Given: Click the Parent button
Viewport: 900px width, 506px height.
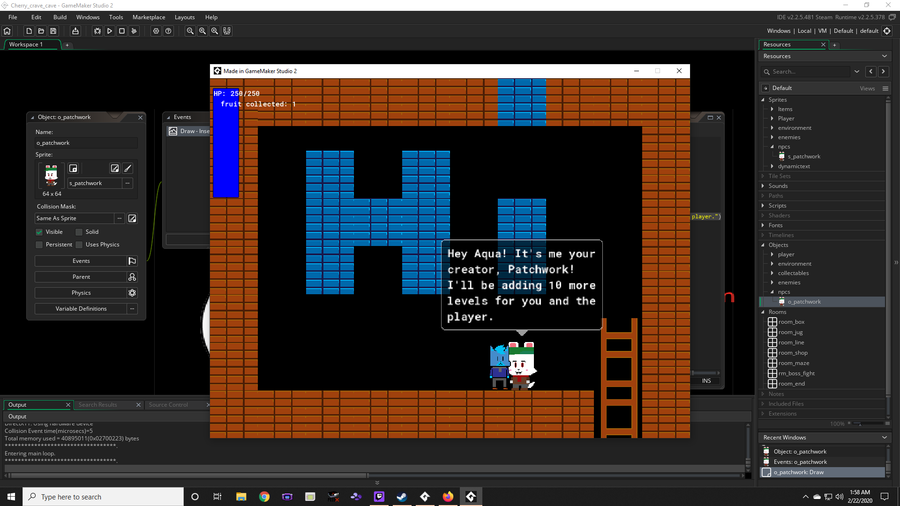Looking at the screenshot, I should tap(81, 277).
